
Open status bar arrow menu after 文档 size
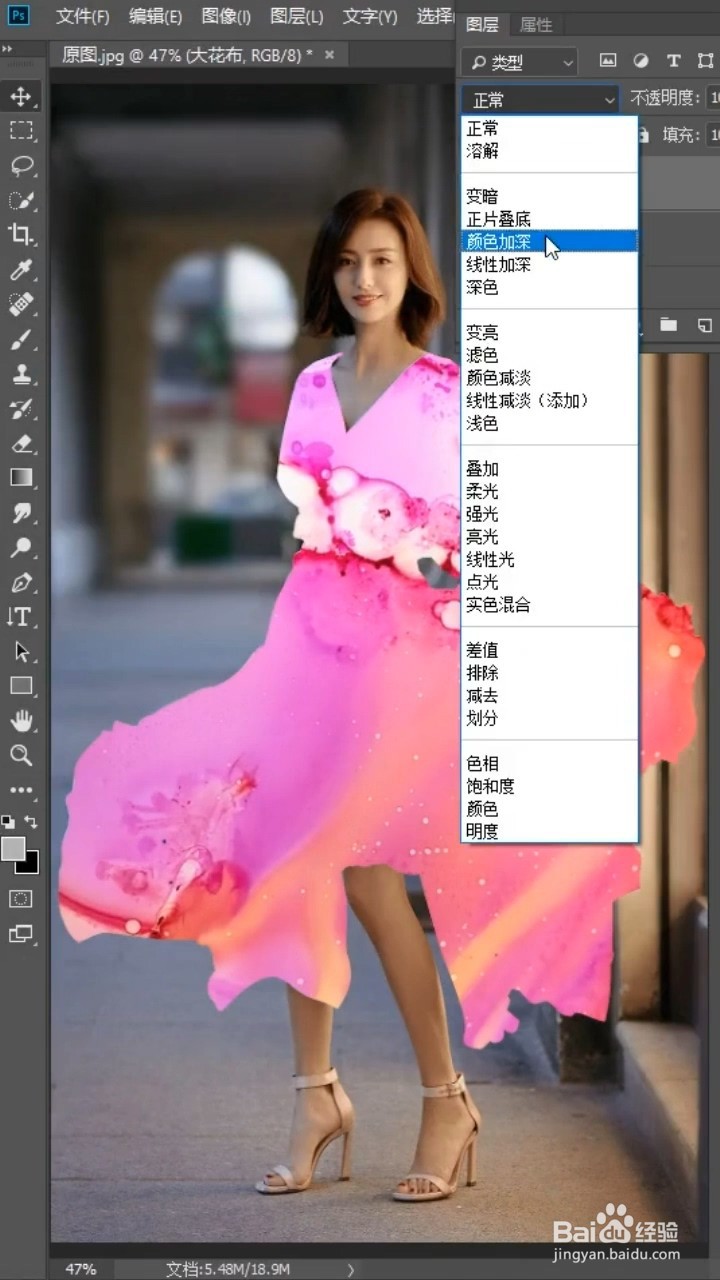point(351,1269)
